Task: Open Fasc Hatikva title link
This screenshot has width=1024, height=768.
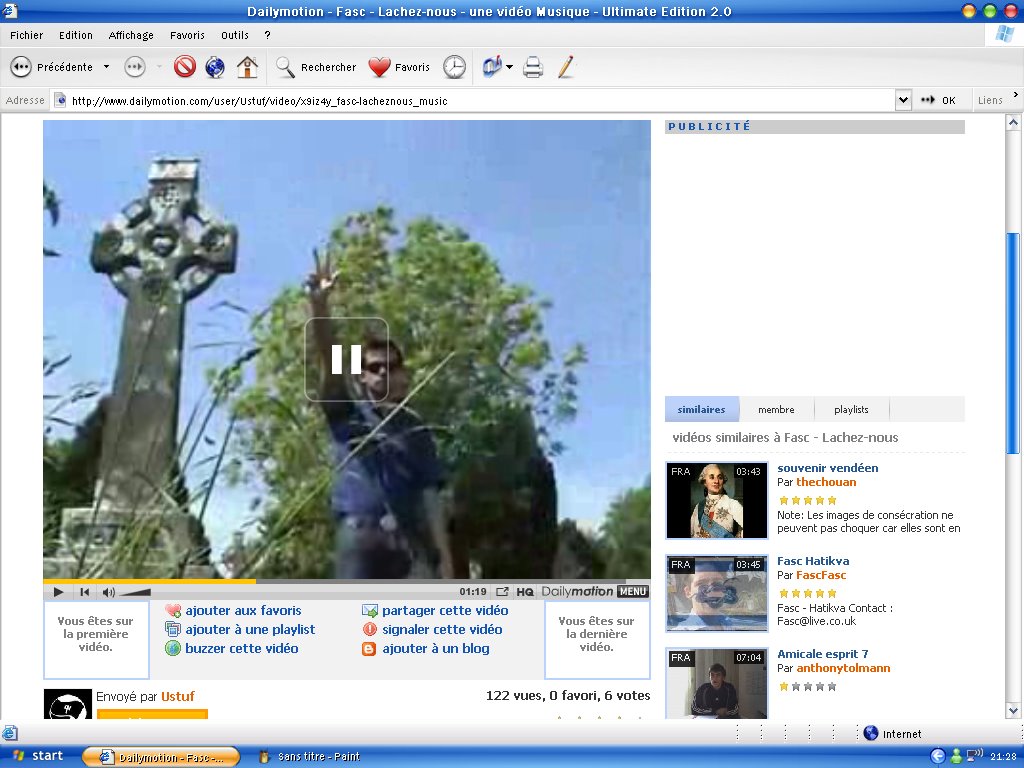Action: point(813,561)
